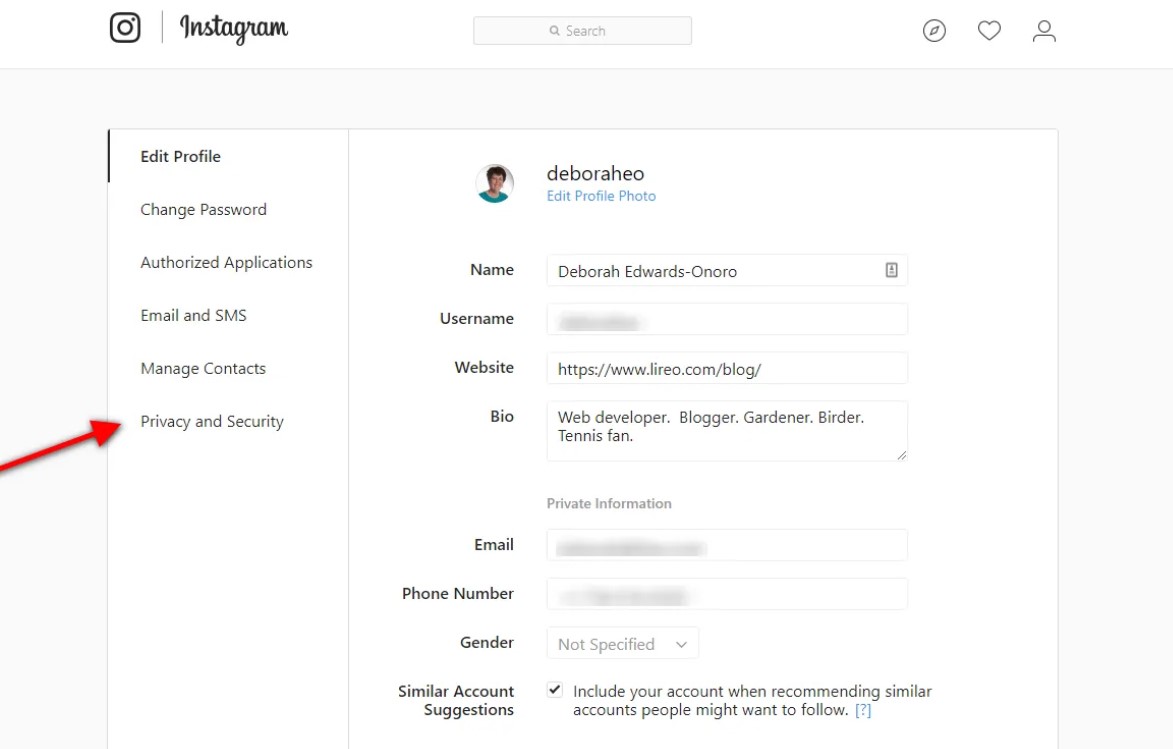Select the Edit Profile tab
Image resolution: width=1173 pixels, height=749 pixels.
coord(180,156)
